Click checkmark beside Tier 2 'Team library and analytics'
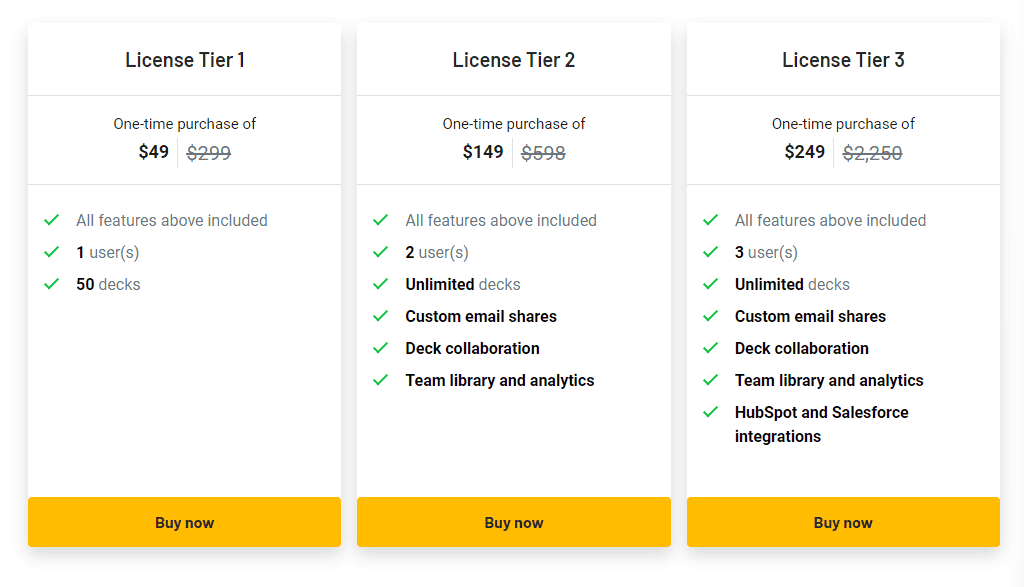1024x587 pixels. 380,380
